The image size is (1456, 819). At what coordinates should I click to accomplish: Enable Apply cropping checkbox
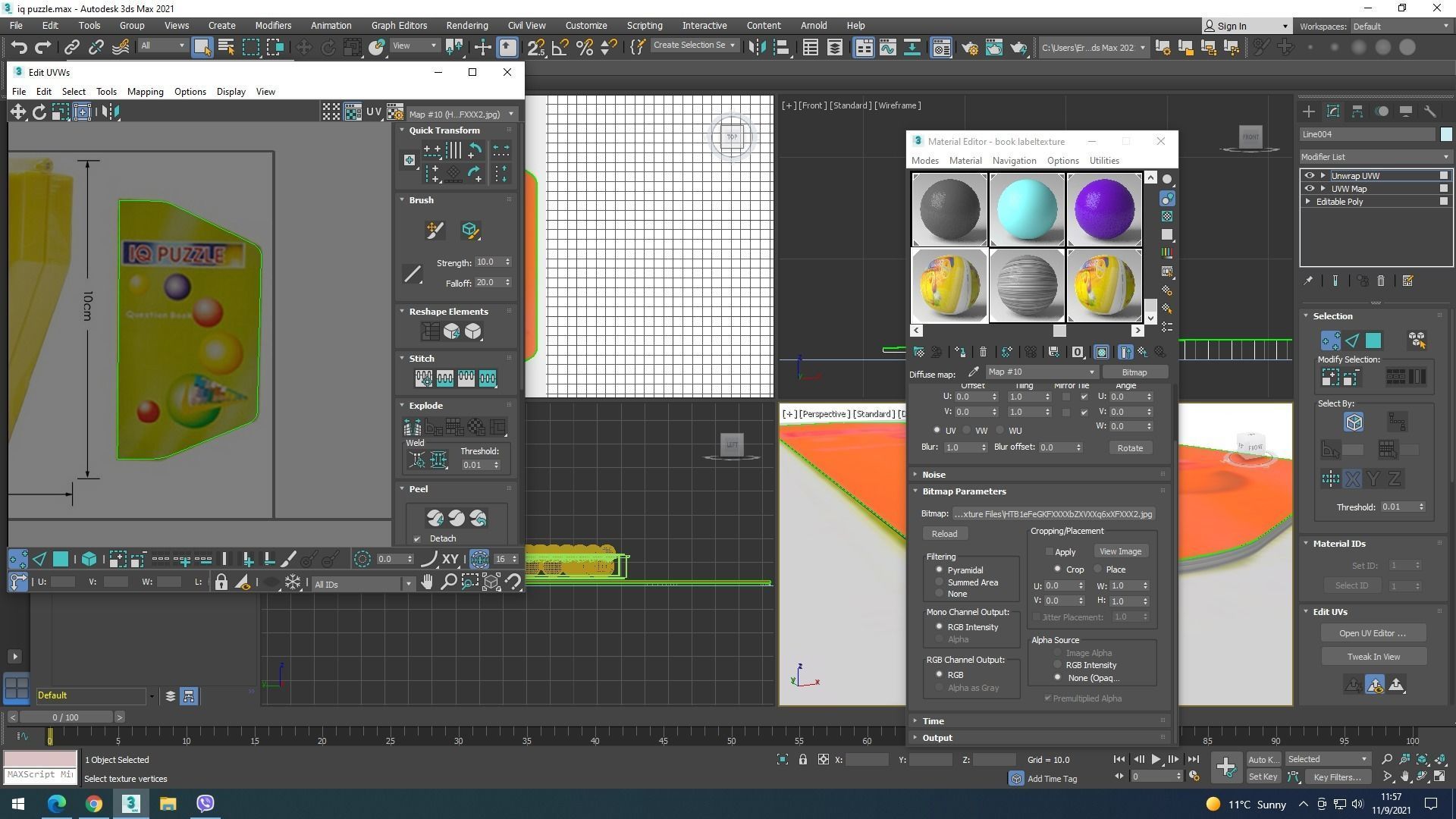tap(1050, 551)
